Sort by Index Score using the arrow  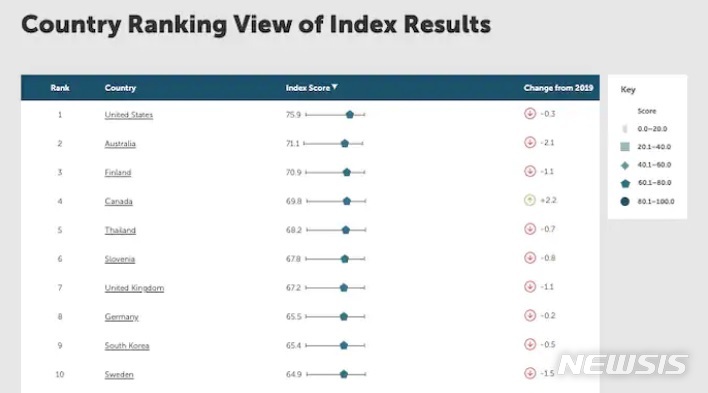335,87
